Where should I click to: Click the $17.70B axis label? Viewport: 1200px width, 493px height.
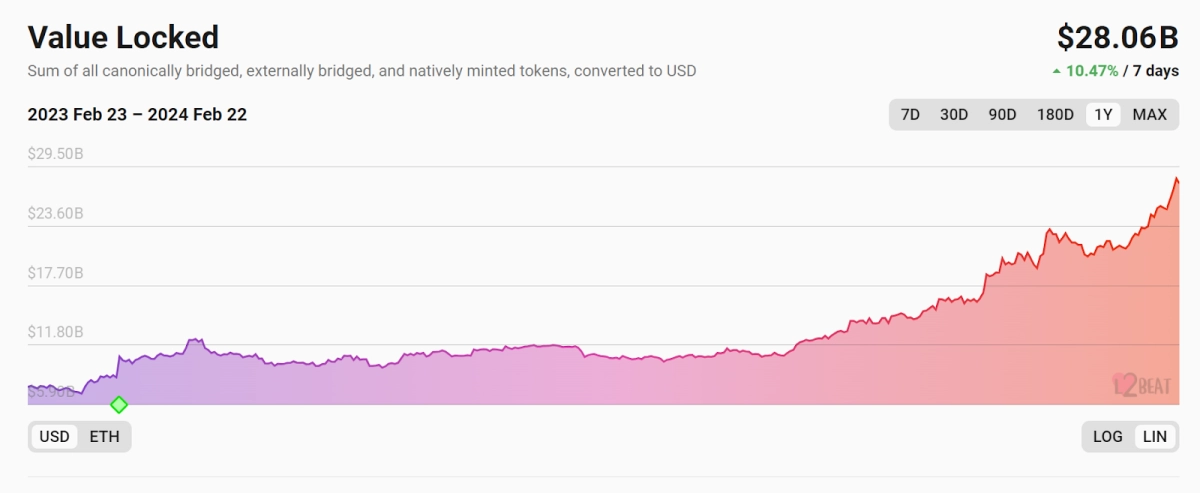click(55, 273)
